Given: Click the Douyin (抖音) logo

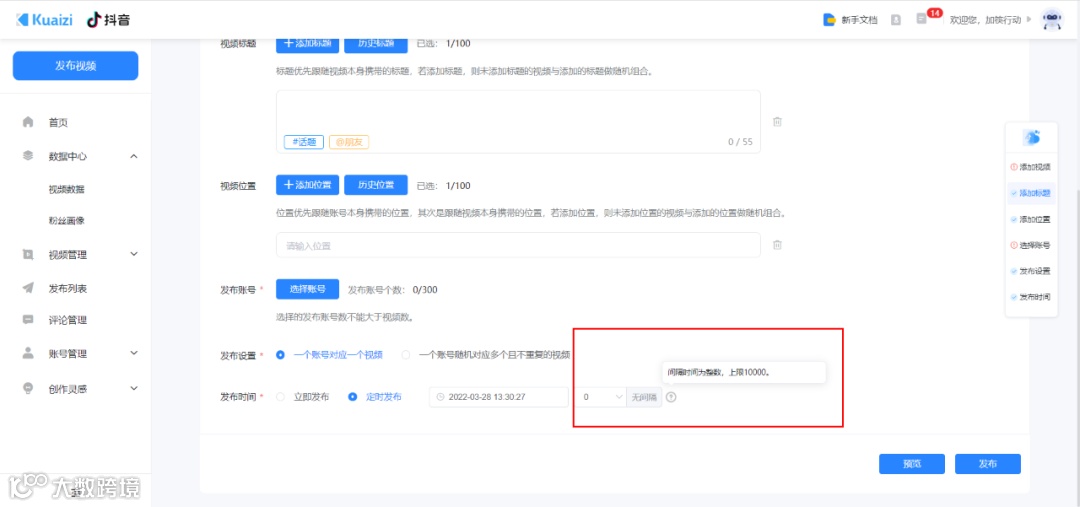Looking at the screenshot, I should coord(109,20).
